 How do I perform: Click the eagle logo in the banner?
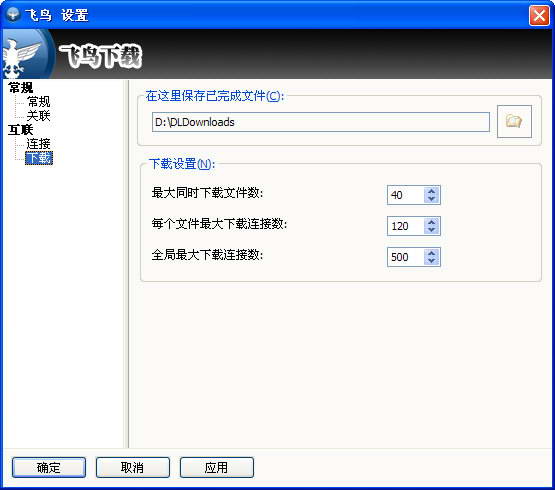[x=25, y=54]
